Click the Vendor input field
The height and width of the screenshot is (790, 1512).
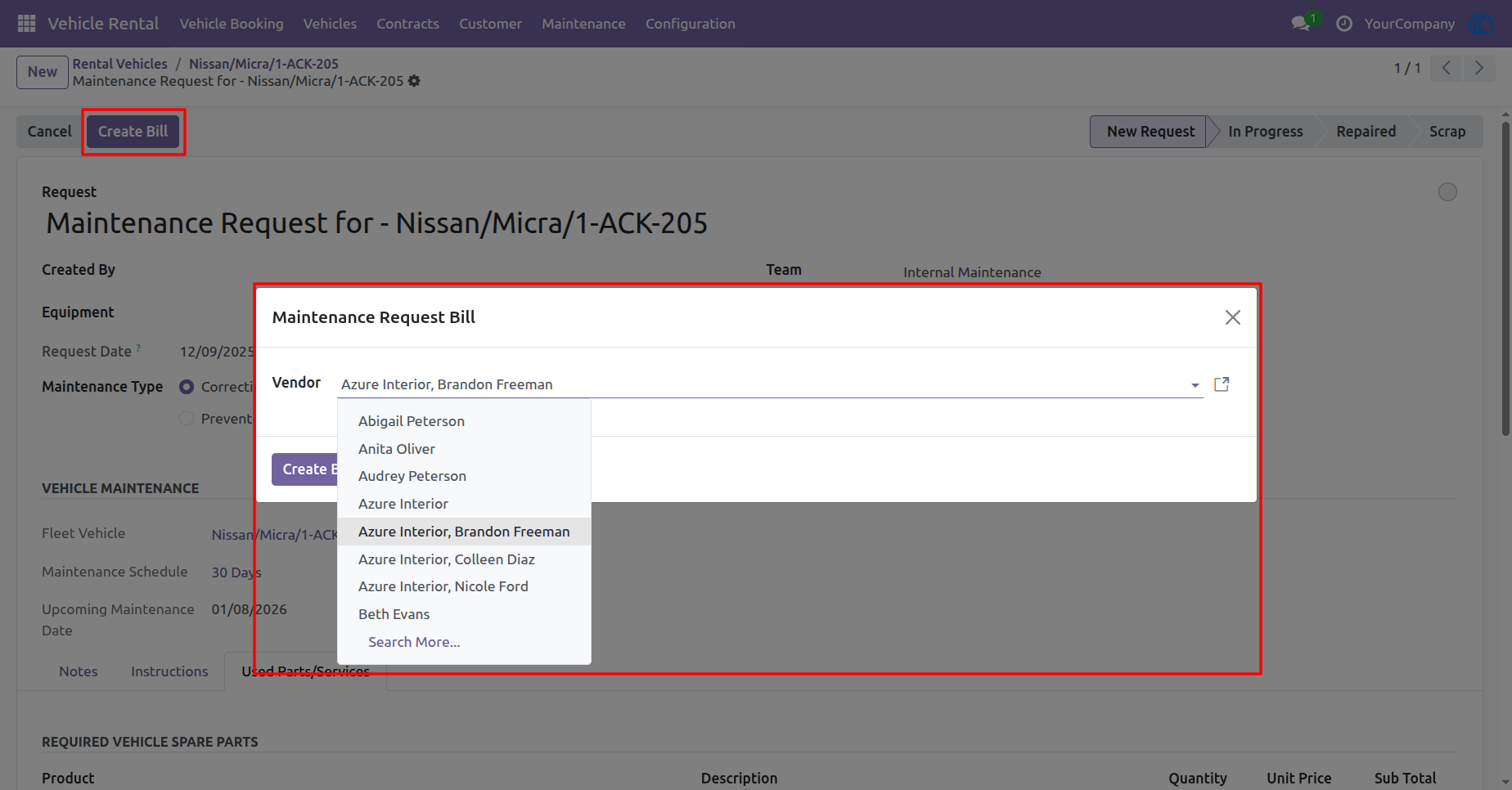click(761, 384)
